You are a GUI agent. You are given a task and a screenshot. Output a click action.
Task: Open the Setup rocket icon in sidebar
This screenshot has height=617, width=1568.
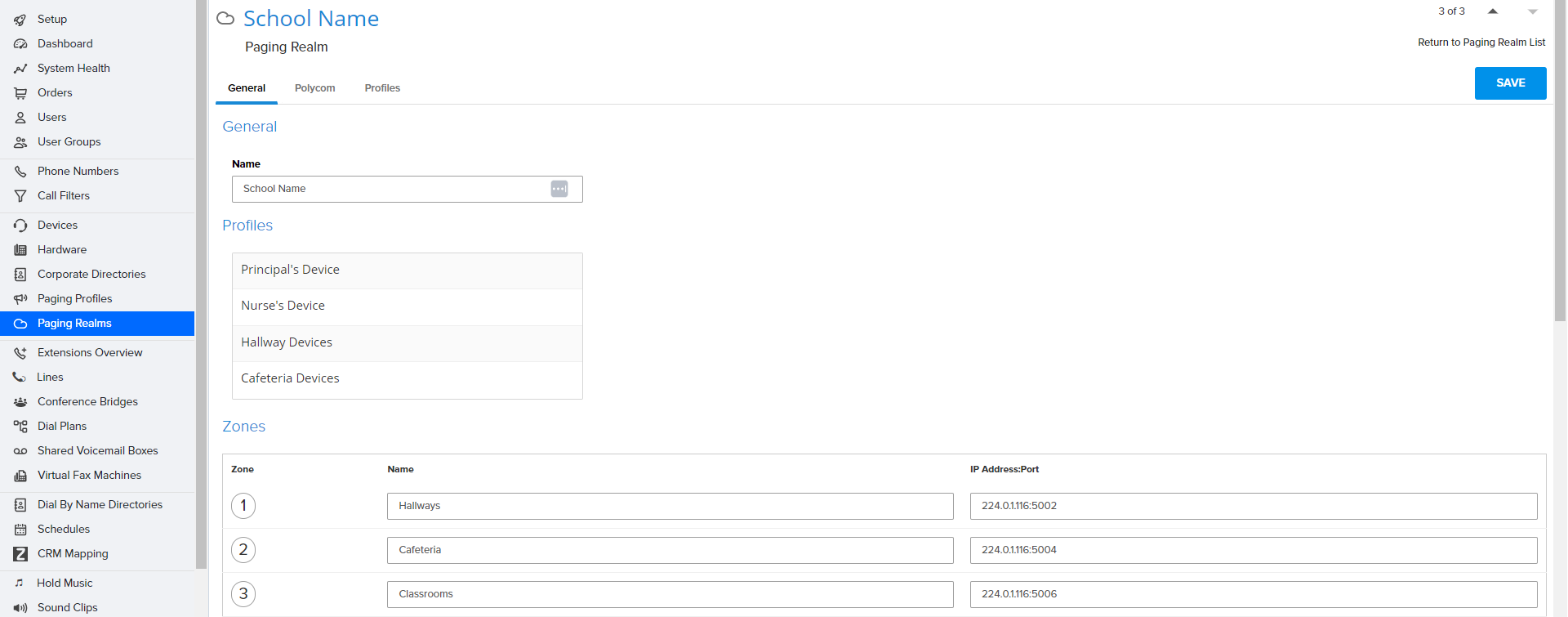tap(21, 19)
